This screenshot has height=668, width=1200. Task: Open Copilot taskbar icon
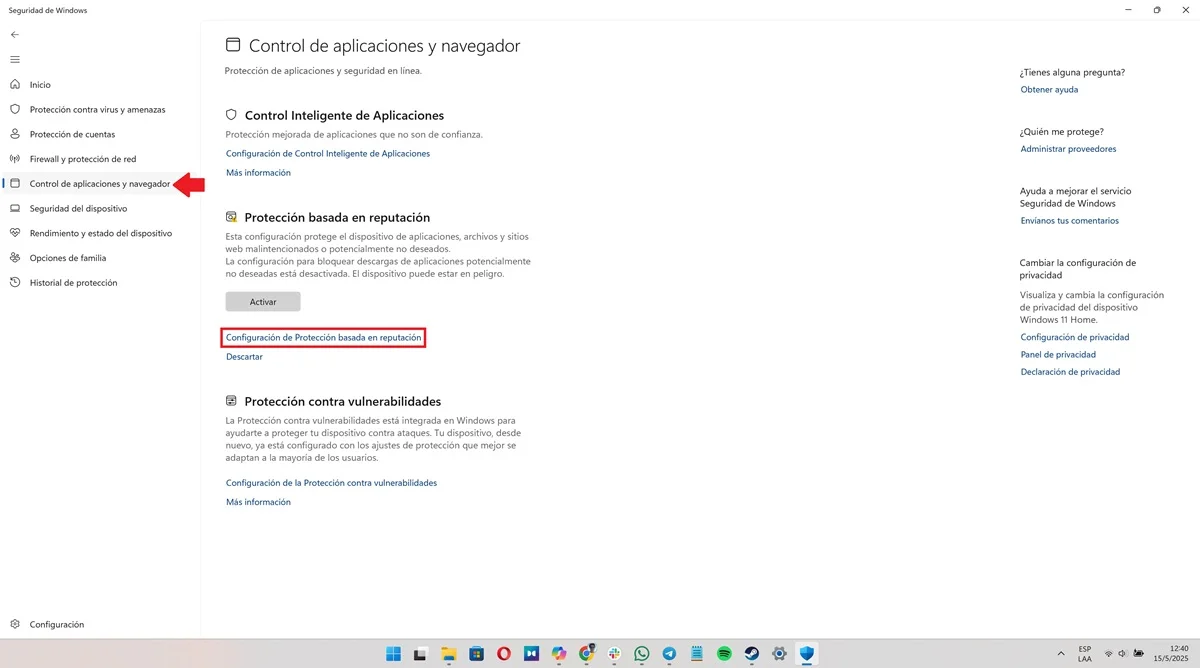click(x=559, y=654)
